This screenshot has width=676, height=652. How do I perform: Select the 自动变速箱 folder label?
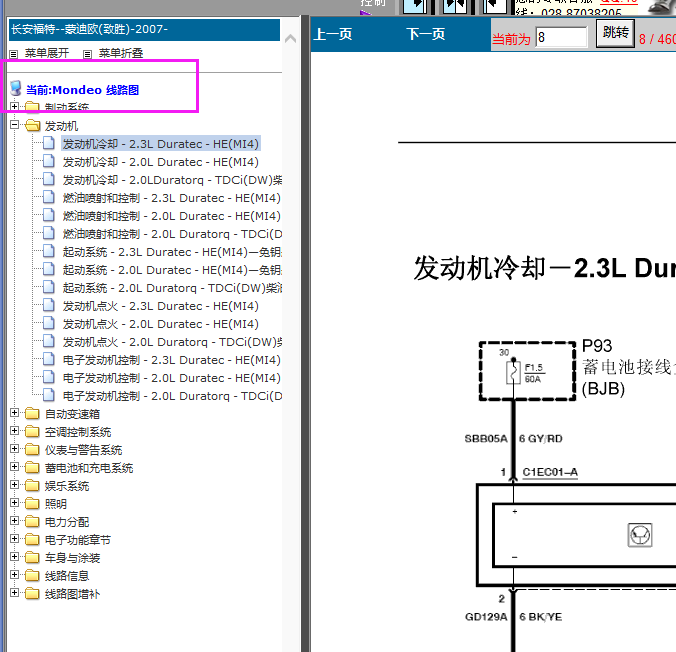pos(72,414)
